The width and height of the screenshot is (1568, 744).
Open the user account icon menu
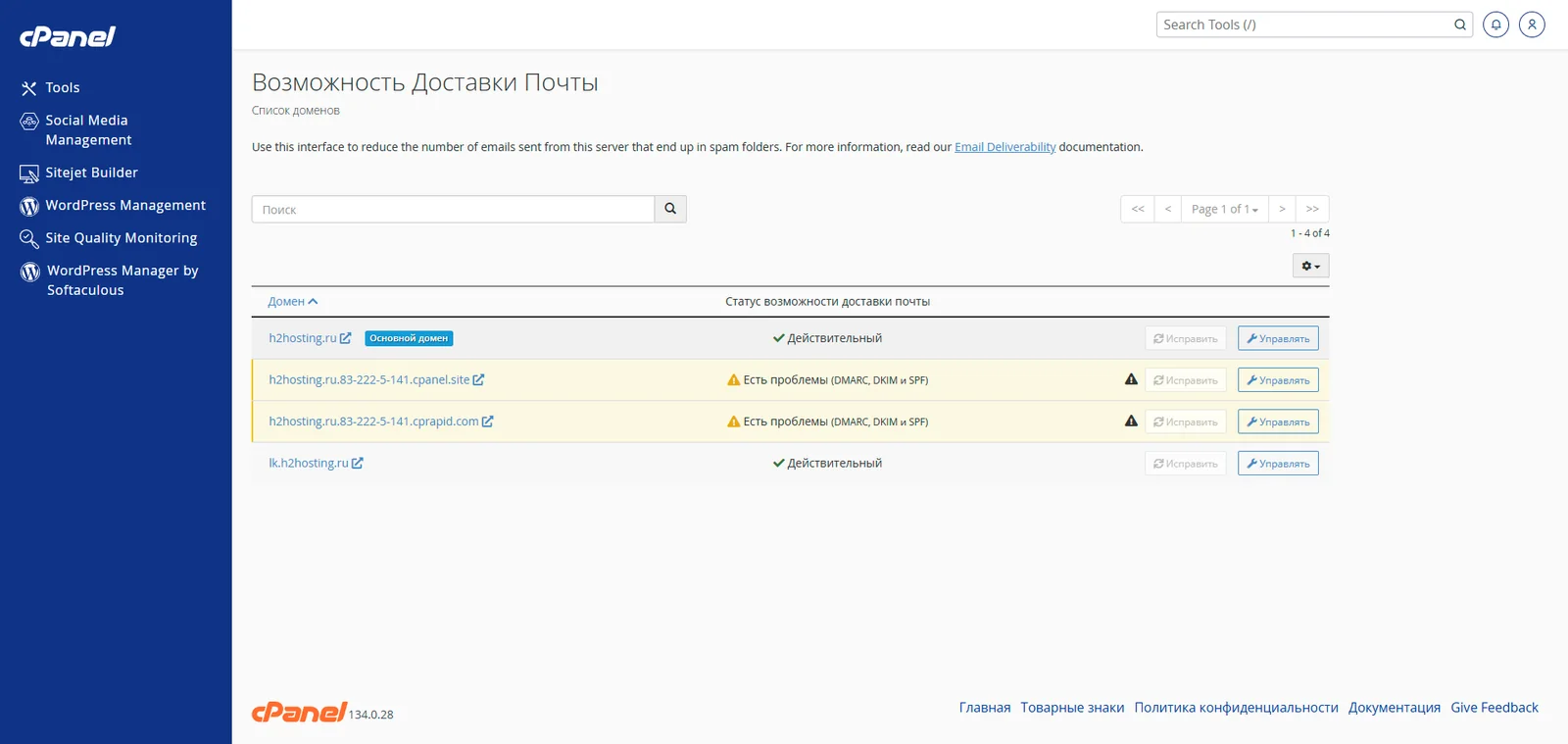click(x=1532, y=25)
